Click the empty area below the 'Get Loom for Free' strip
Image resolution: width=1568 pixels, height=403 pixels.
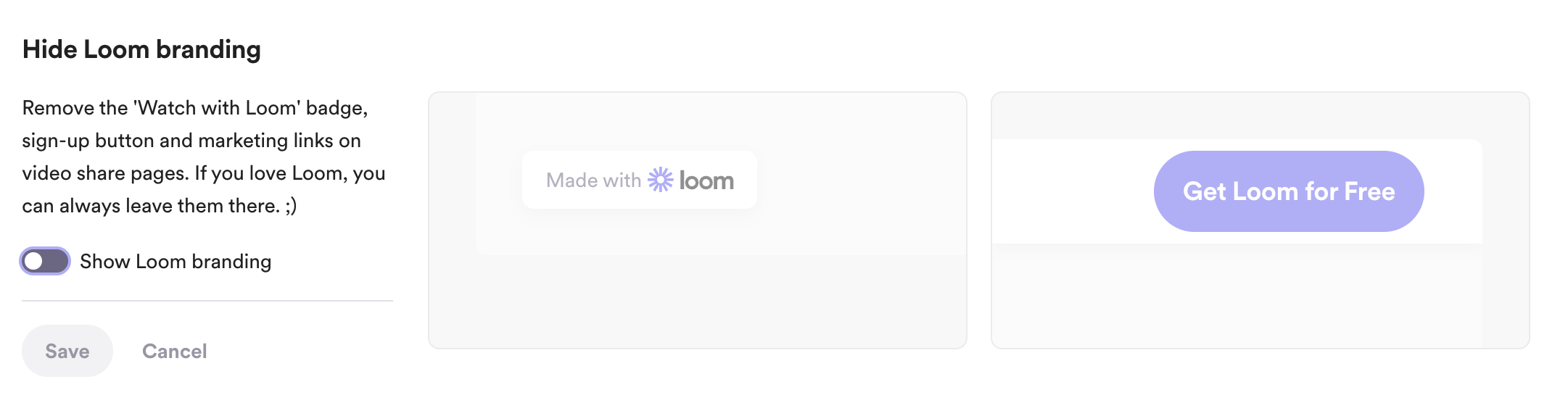(1259, 297)
